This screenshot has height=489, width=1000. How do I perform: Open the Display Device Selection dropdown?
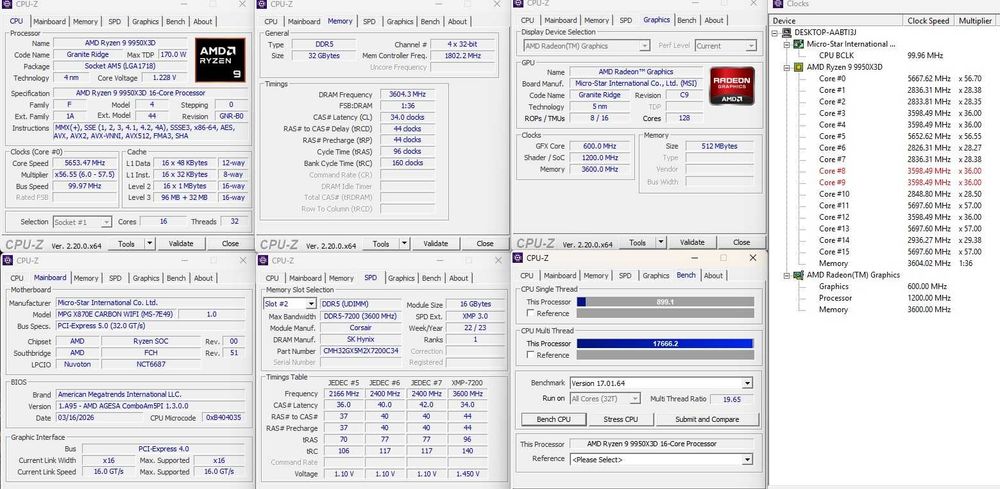(645, 46)
